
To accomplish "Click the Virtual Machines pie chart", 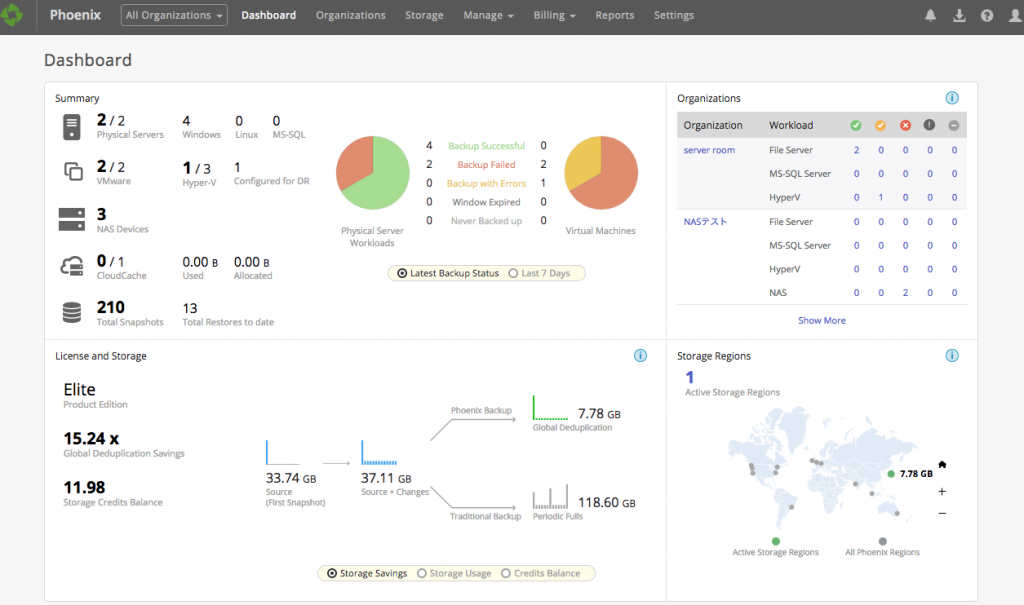I will point(601,172).
